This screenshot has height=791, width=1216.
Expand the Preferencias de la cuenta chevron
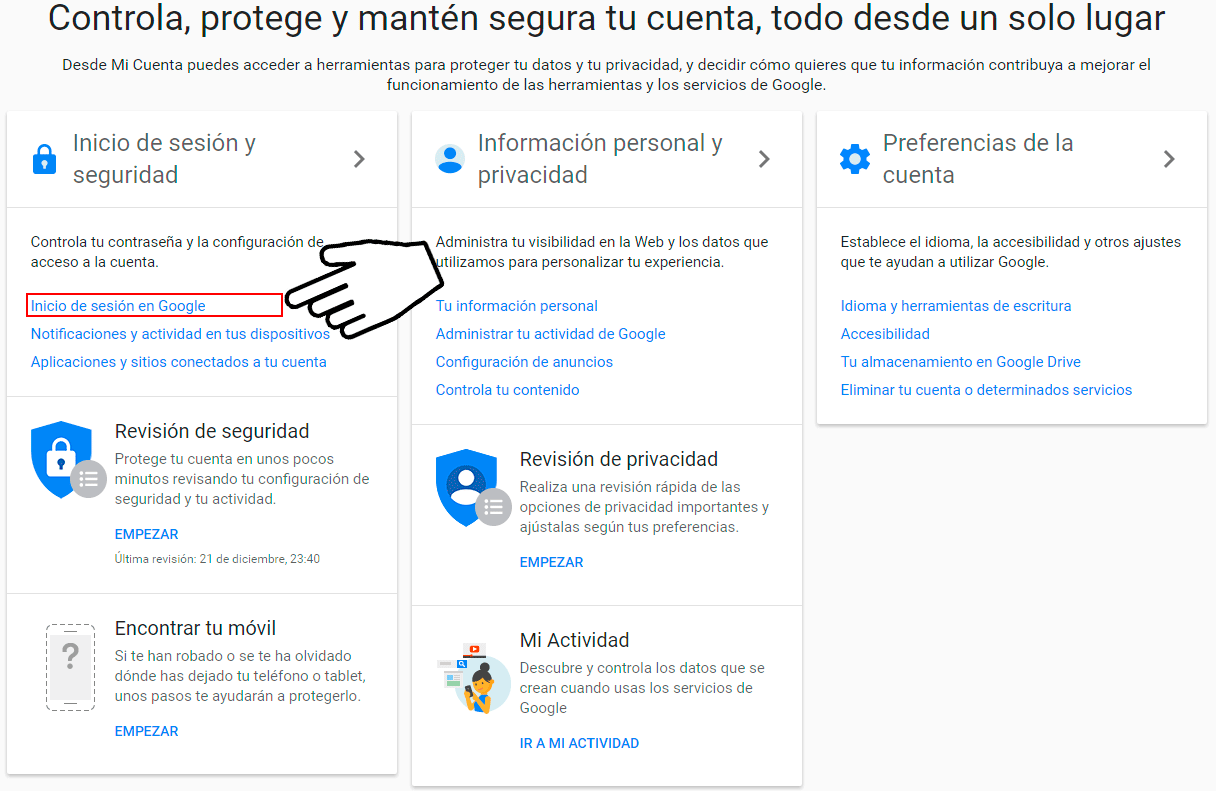[1170, 159]
